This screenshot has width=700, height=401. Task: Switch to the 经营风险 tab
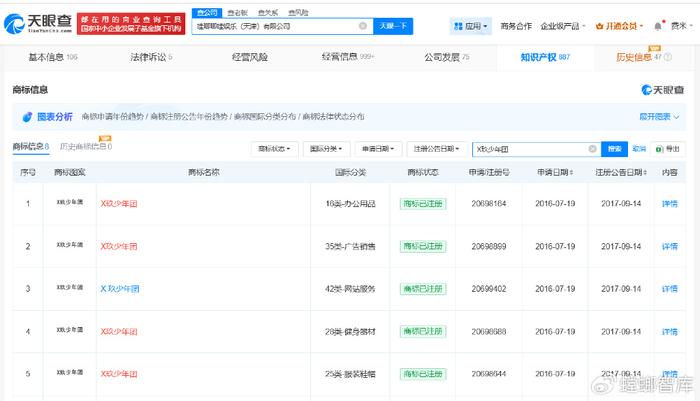(250, 57)
